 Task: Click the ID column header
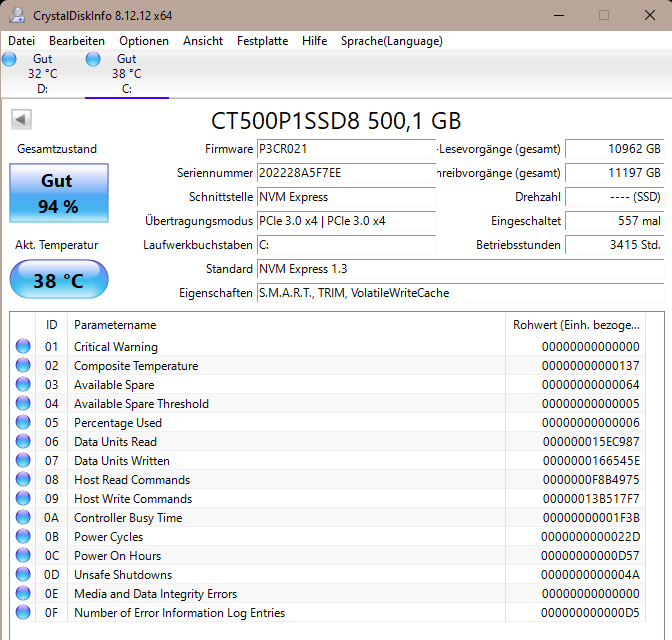(x=51, y=325)
